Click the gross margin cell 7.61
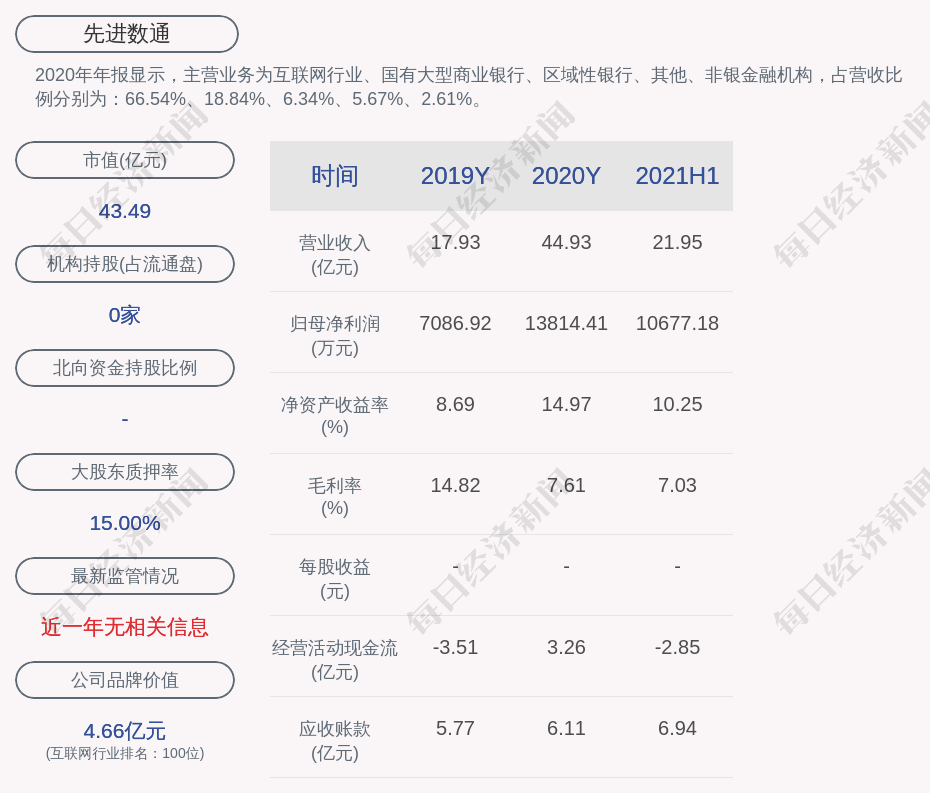Viewport: 930px width, 793px height. click(566, 485)
